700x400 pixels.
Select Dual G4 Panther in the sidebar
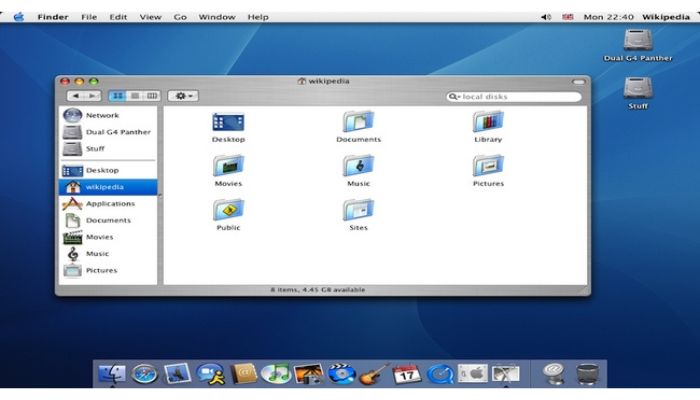pyautogui.click(x=108, y=132)
